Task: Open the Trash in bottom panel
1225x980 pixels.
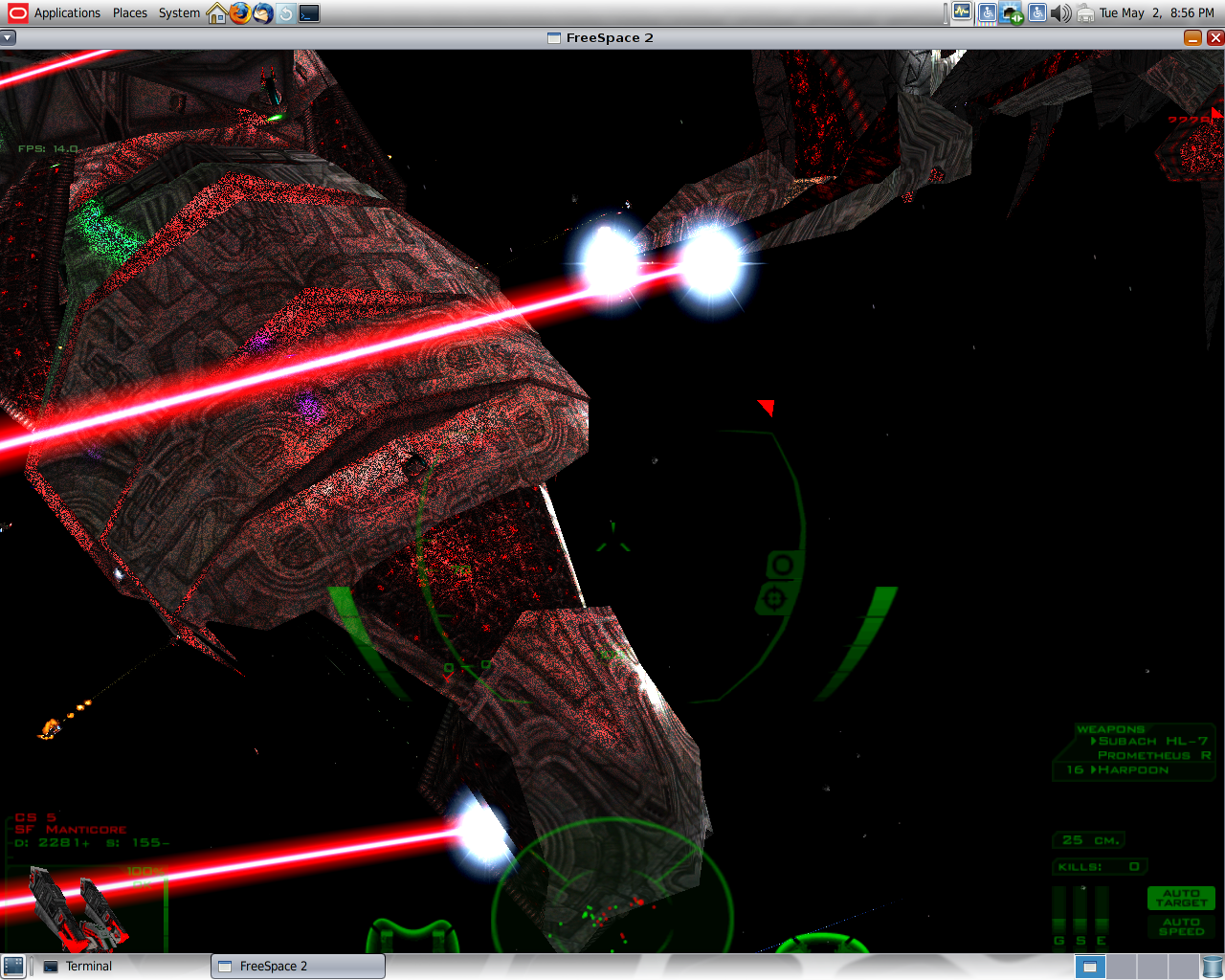Action: coord(1212,967)
